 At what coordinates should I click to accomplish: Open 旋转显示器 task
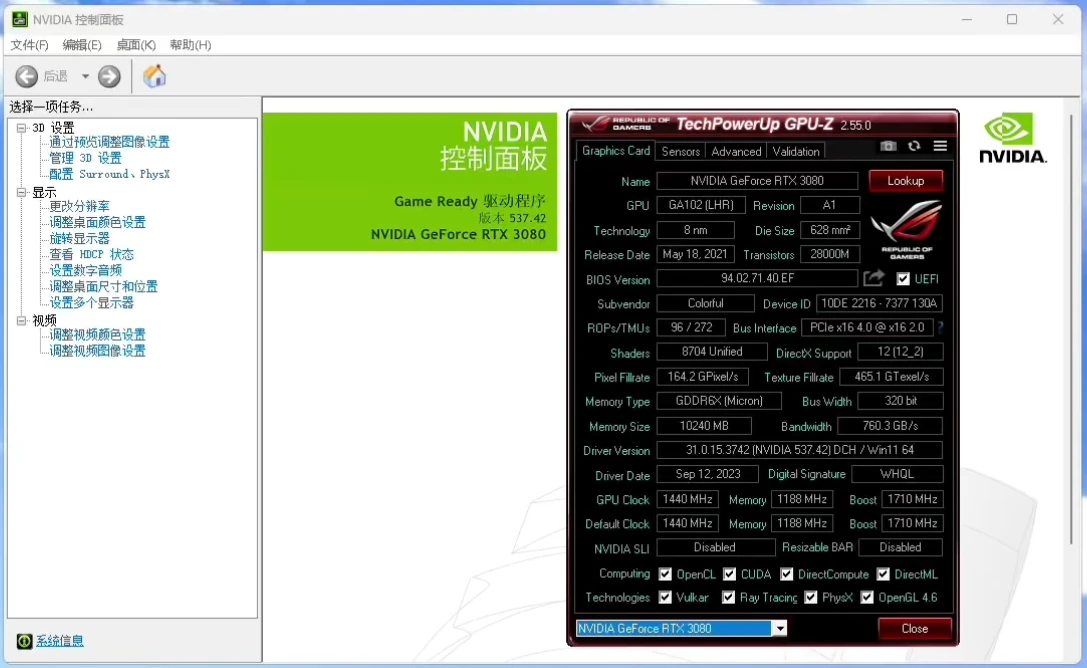(x=79, y=238)
